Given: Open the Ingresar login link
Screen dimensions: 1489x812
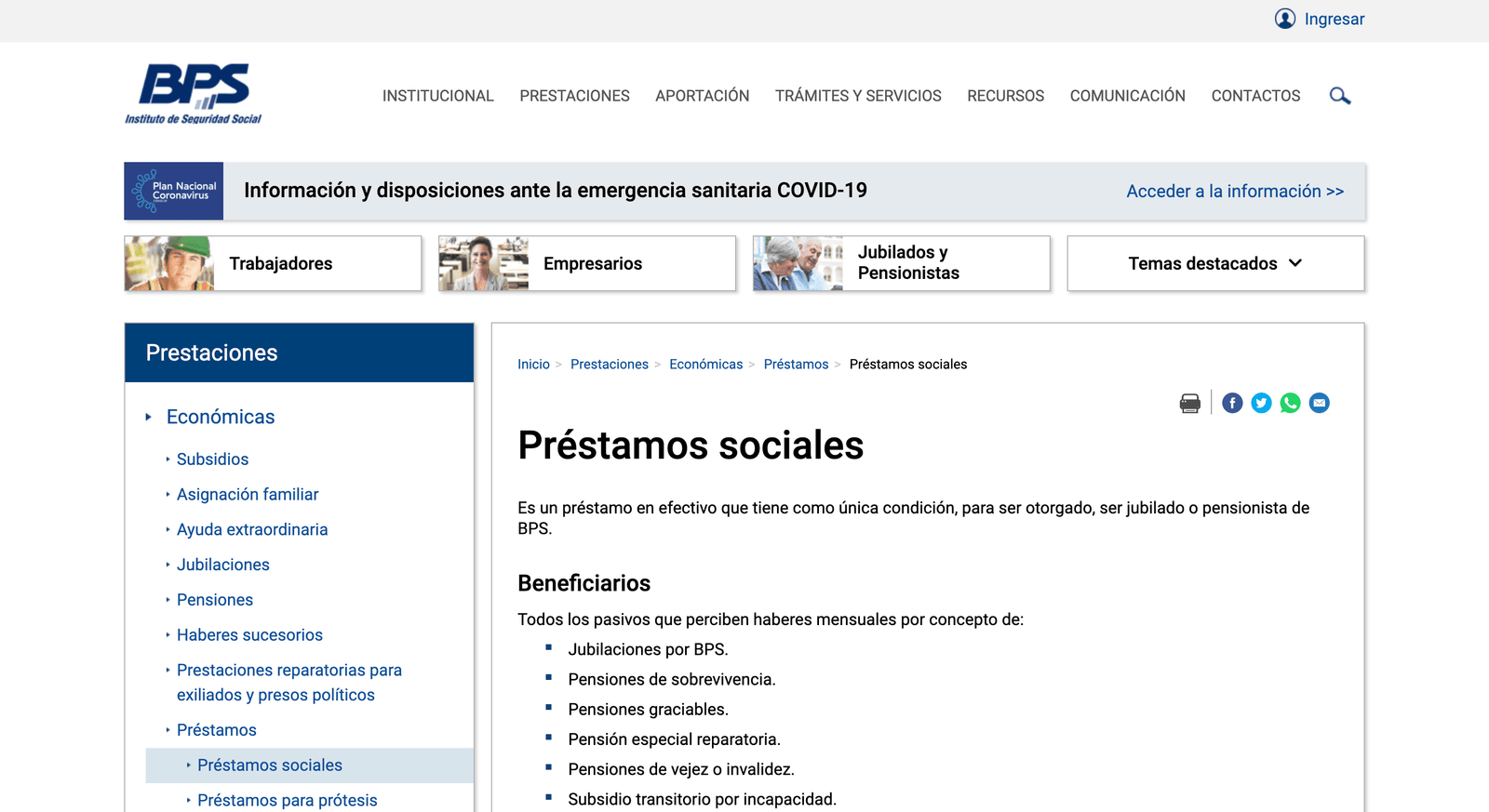Looking at the screenshot, I should coord(1334,19).
